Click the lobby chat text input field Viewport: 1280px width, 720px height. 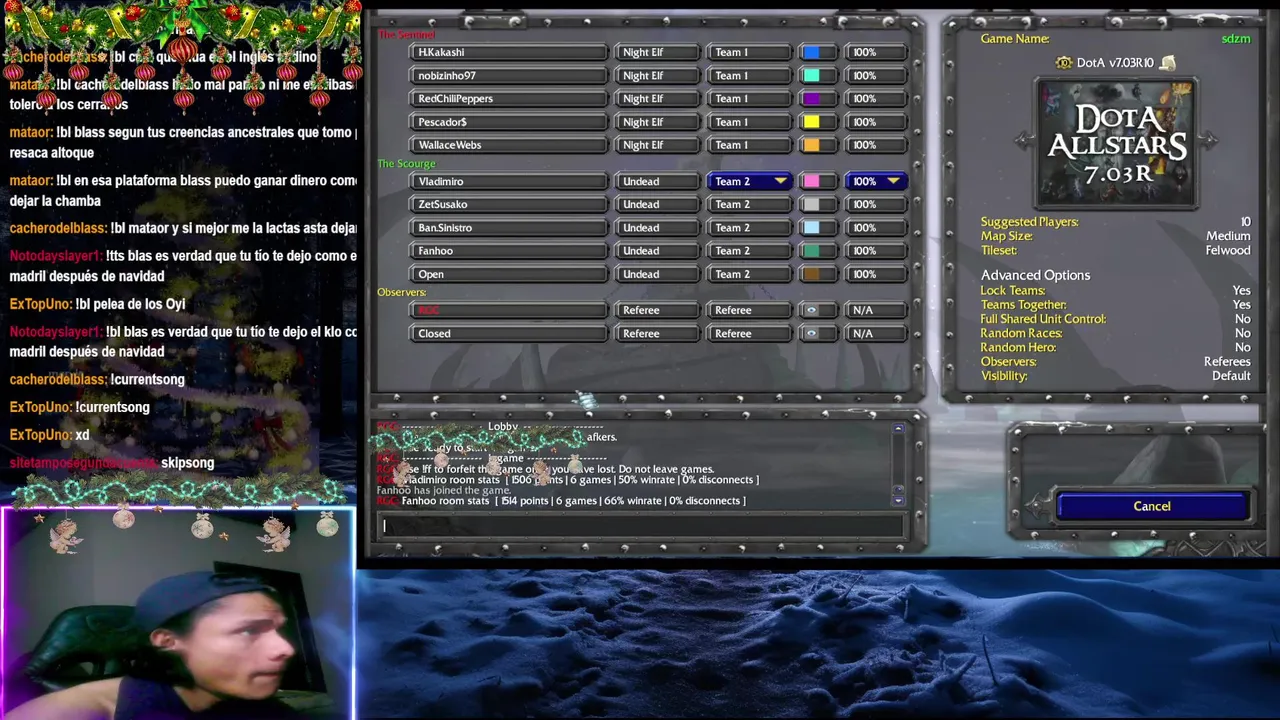(642, 526)
